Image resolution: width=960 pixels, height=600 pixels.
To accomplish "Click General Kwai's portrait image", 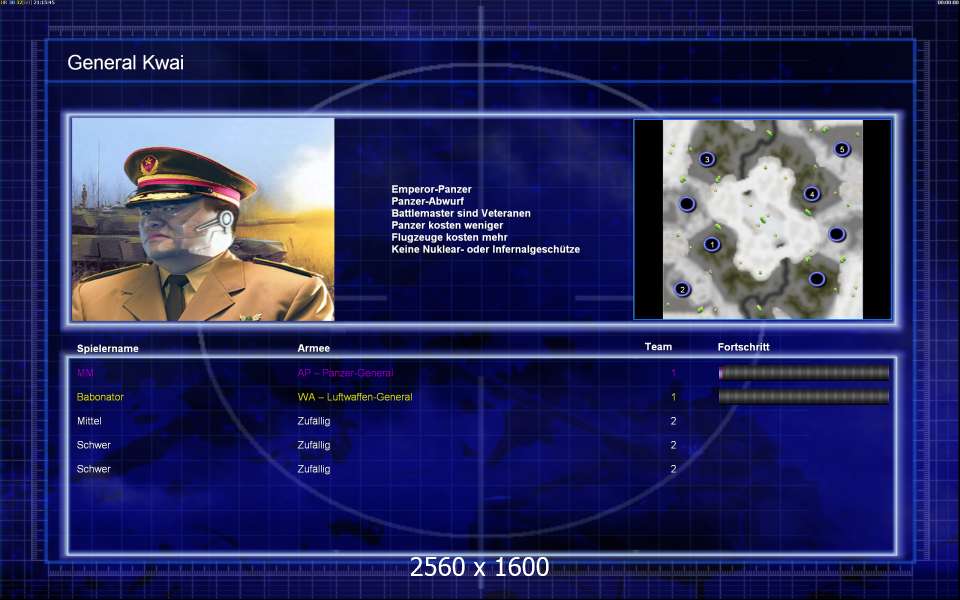I will (203, 219).
